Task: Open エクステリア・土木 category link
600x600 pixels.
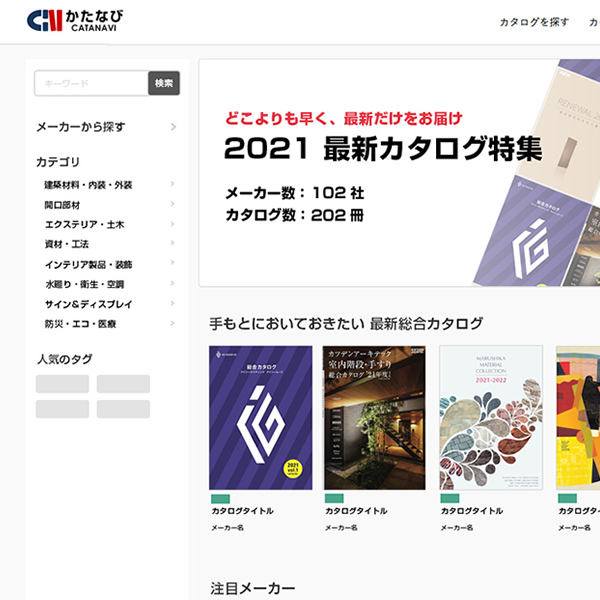Action: 85,225
